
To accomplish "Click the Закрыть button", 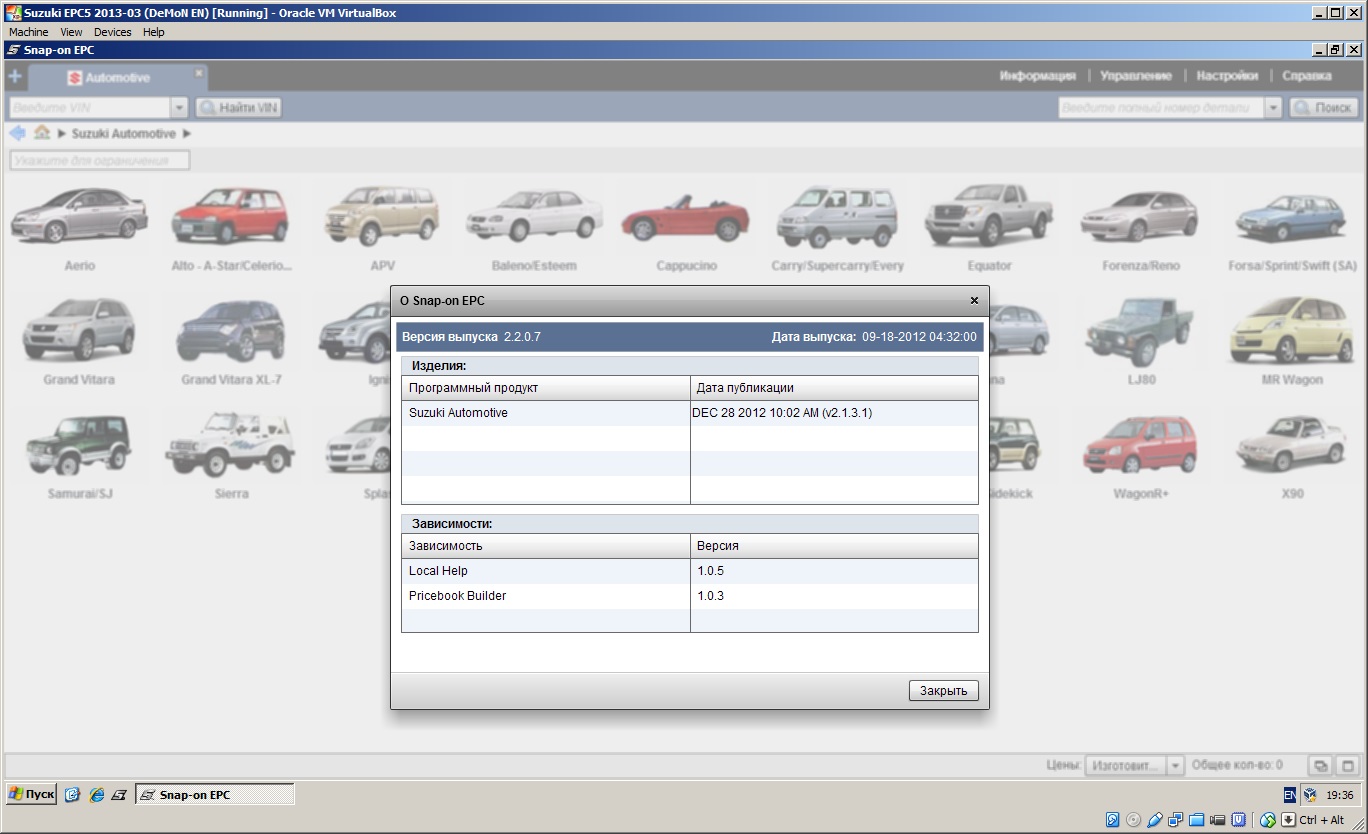I will tap(943, 690).
